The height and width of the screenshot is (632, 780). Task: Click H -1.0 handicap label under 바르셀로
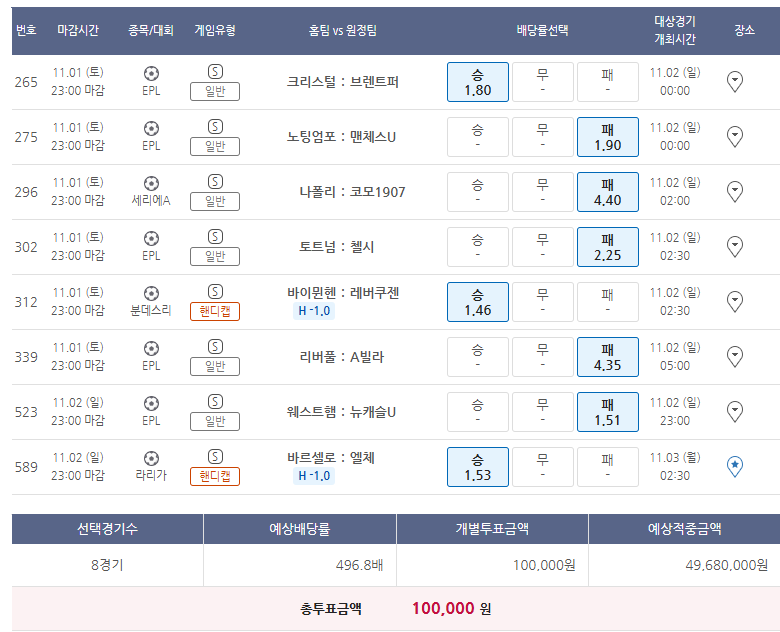[314, 476]
